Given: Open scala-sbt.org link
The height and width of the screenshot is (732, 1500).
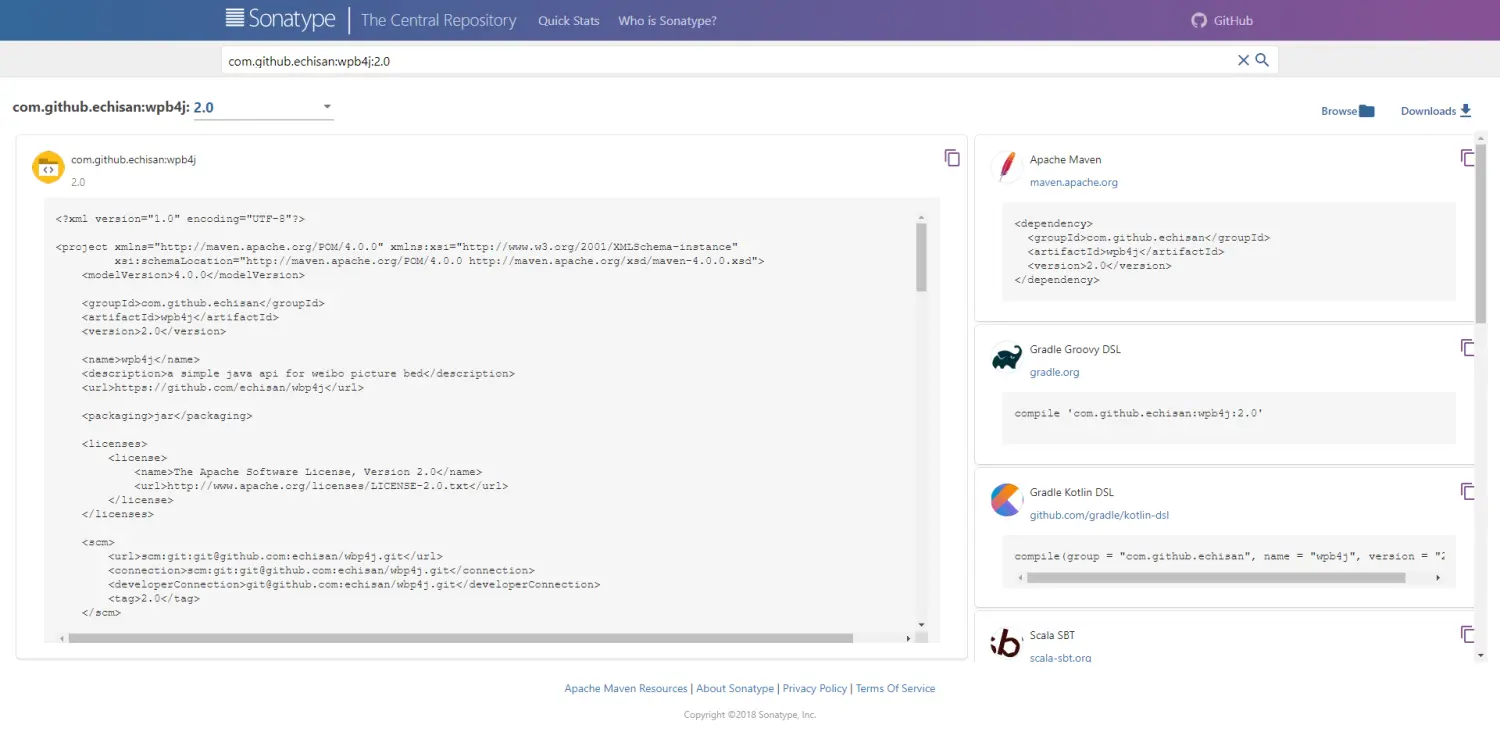Looking at the screenshot, I should click(x=1061, y=657).
